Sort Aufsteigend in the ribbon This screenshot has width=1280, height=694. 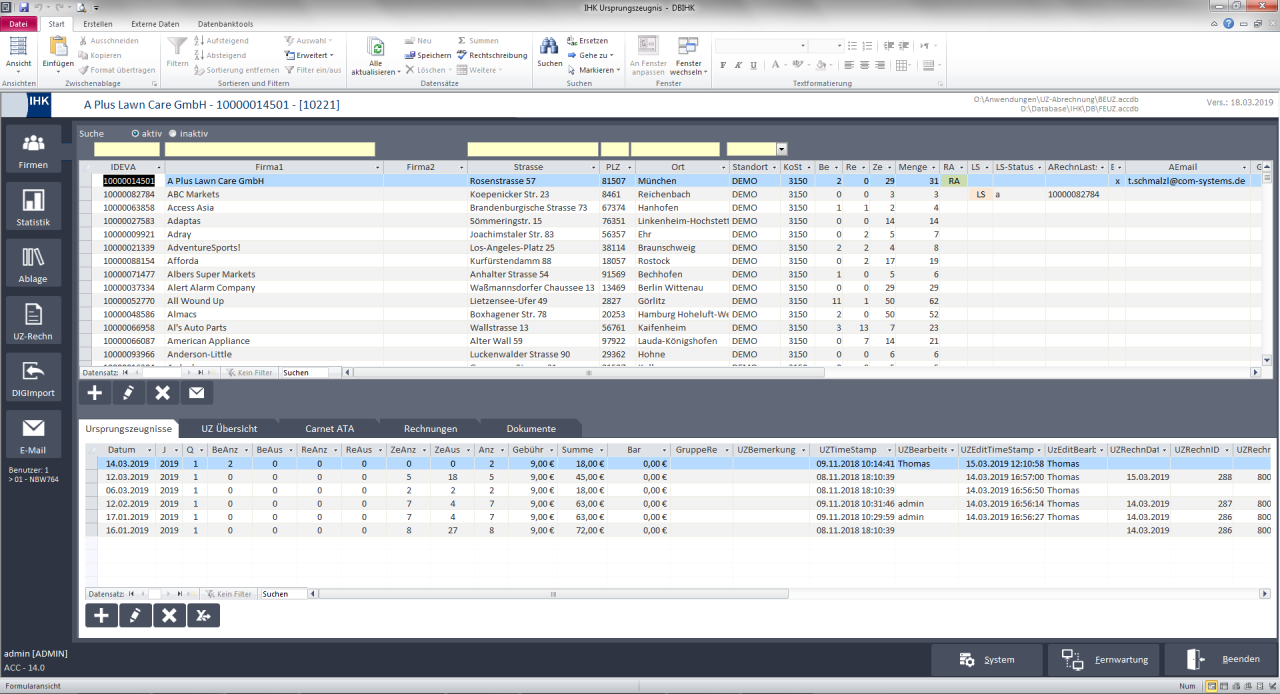pos(220,41)
